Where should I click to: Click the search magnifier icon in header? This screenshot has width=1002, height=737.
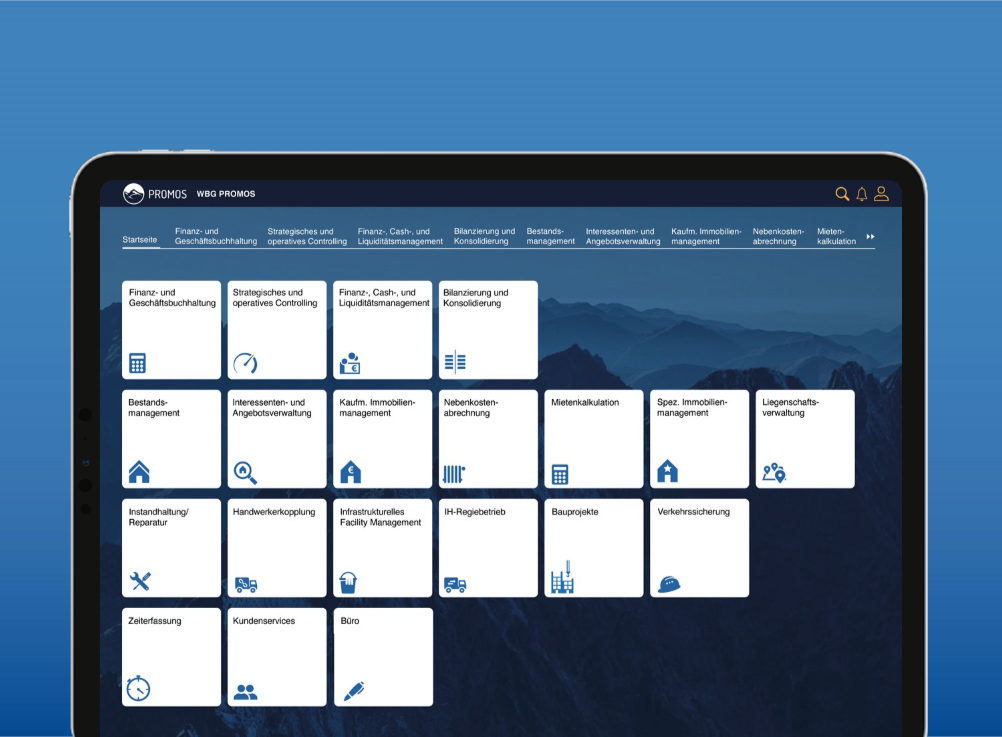842,194
